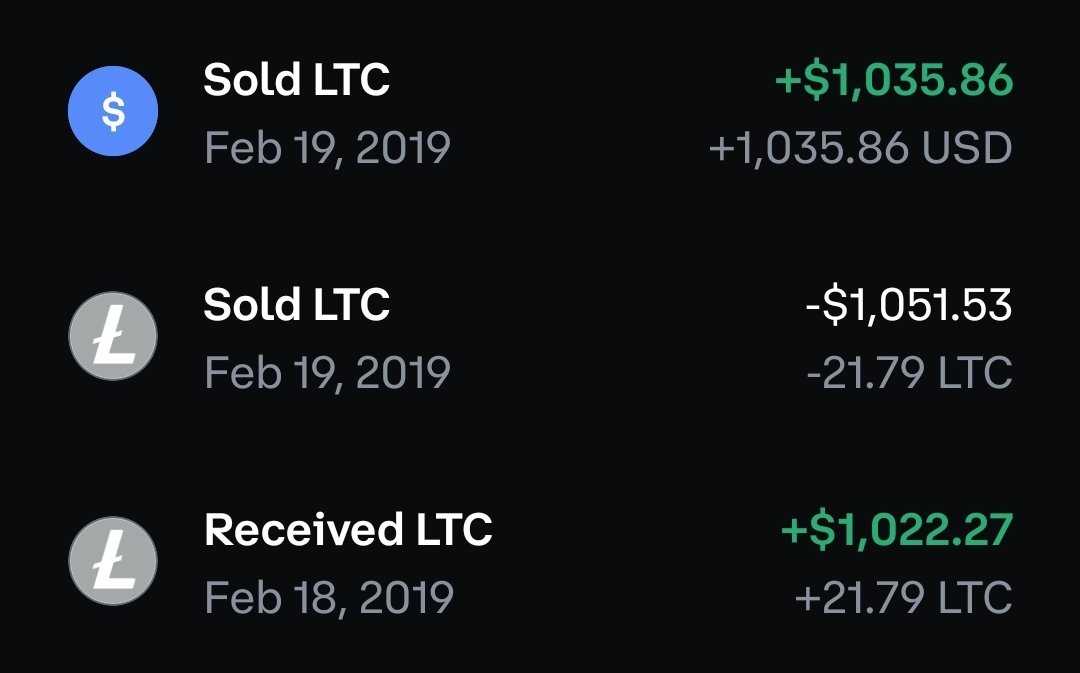Select the +1,035.86 USD subtotal text
This screenshot has width=1080, height=673.
click(861, 149)
